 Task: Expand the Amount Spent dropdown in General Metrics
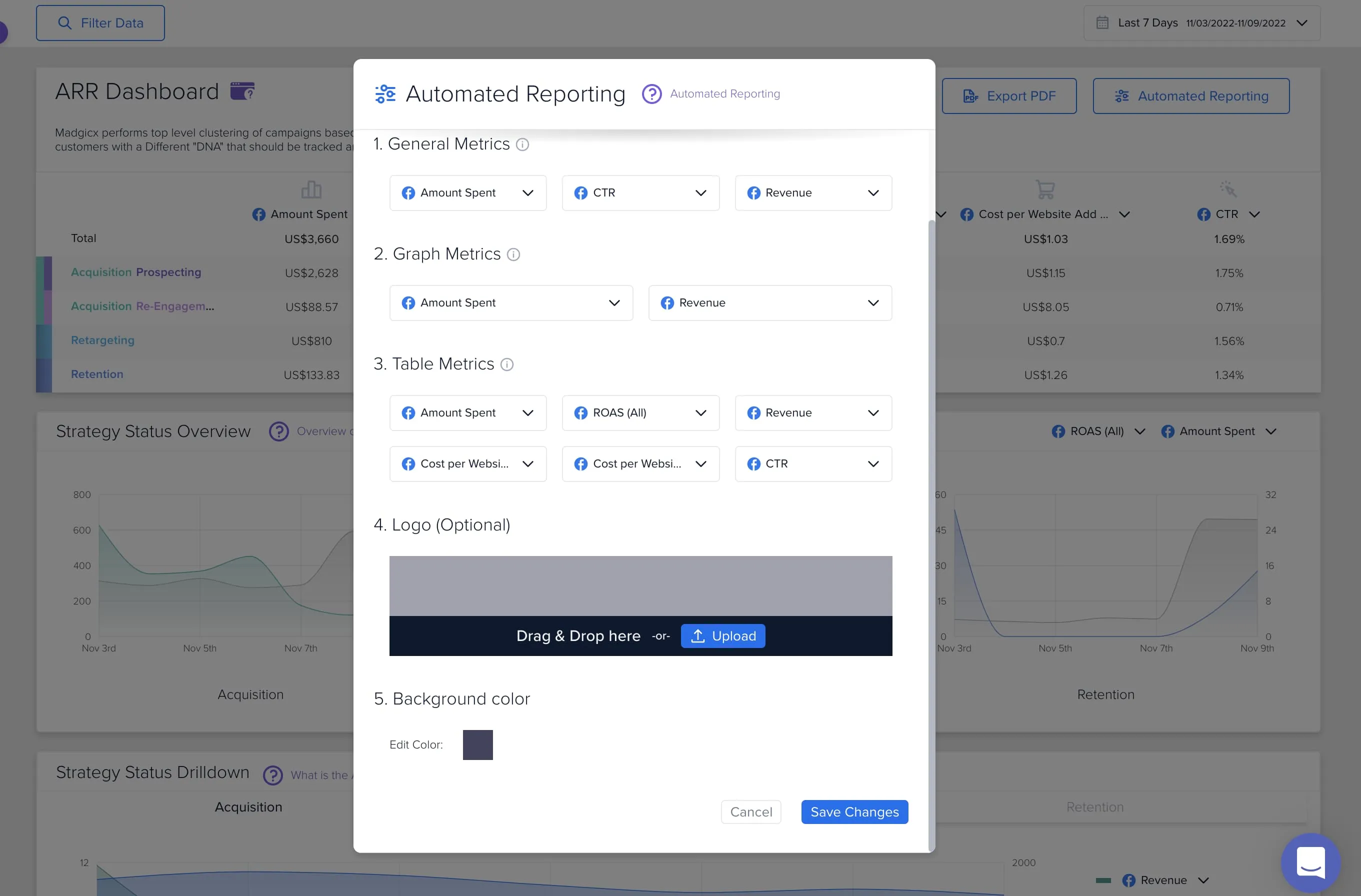527,192
